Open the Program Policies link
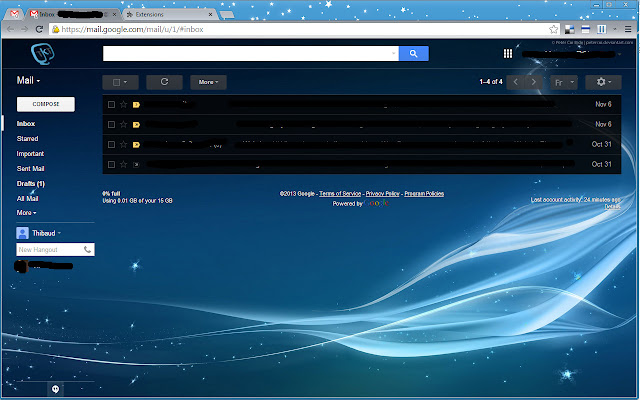640x400 pixels. click(x=424, y=194)
